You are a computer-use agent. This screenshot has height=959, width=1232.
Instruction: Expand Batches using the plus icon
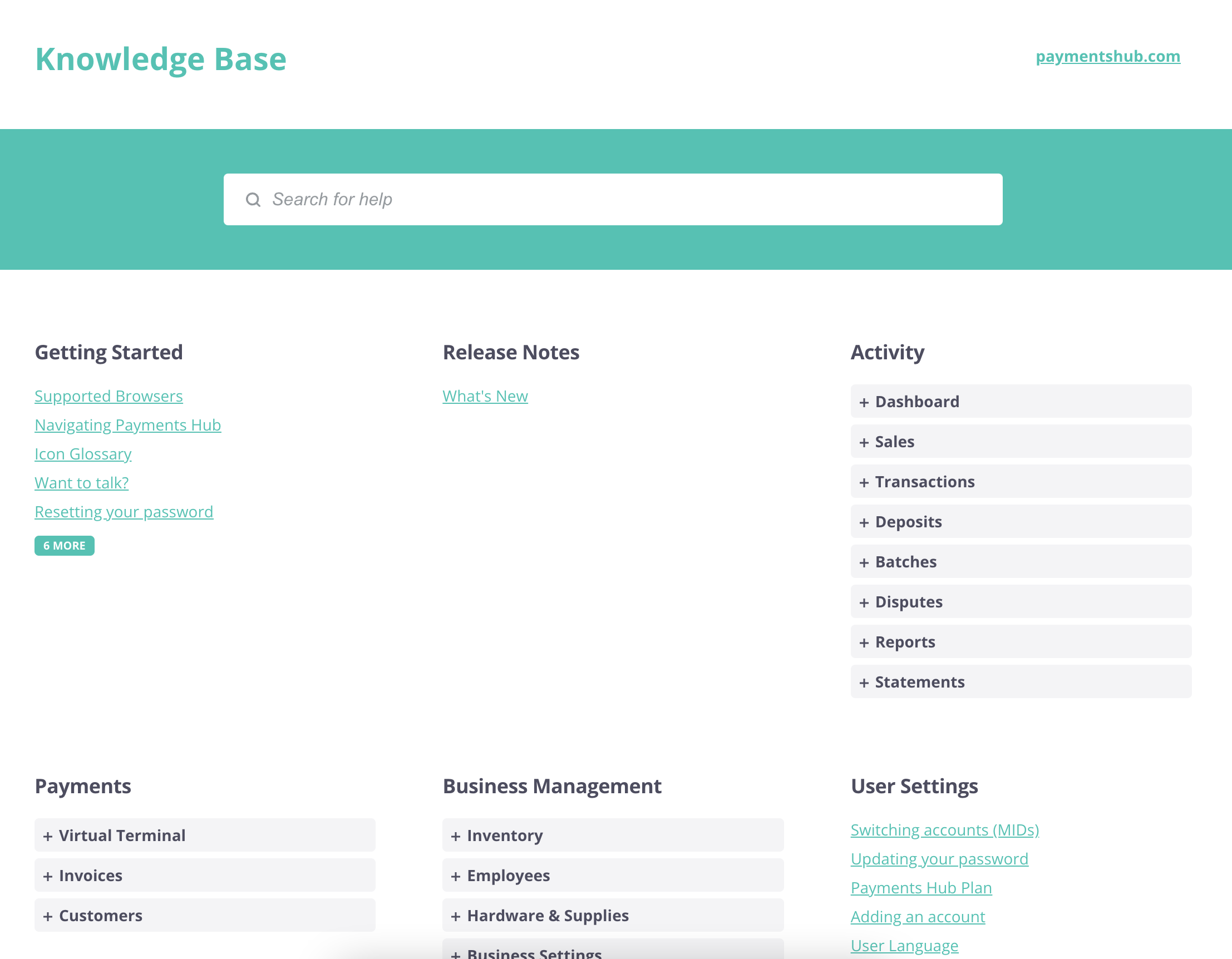coord(865,561)
